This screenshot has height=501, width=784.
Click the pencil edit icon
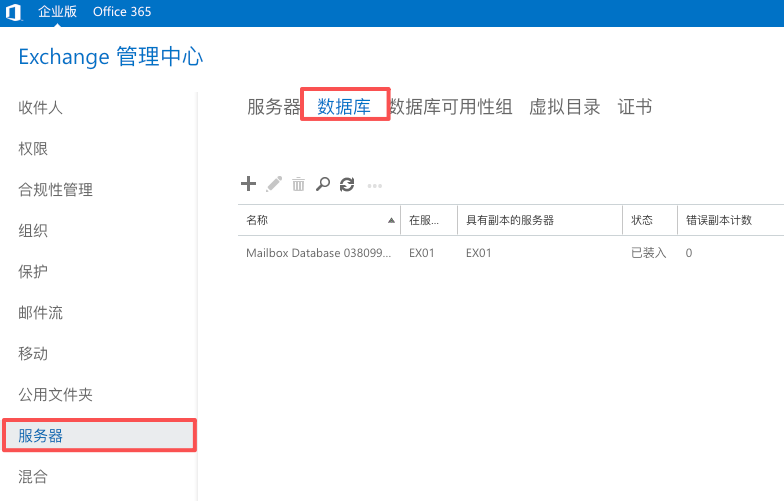tap(274, 184)
